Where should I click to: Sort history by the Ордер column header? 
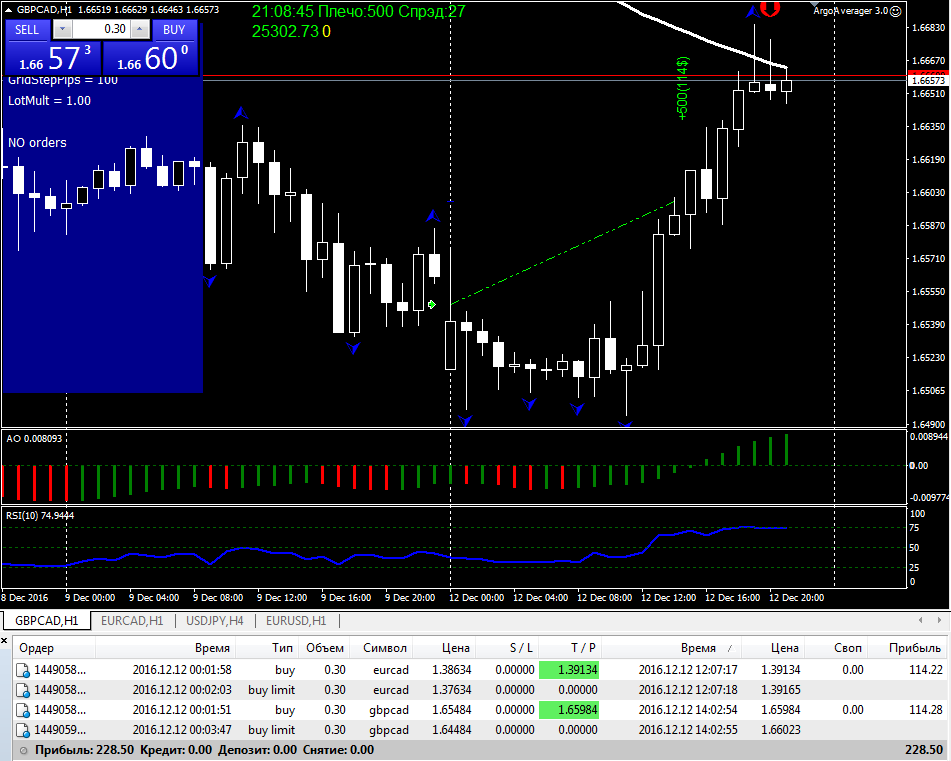click(53, 648)
